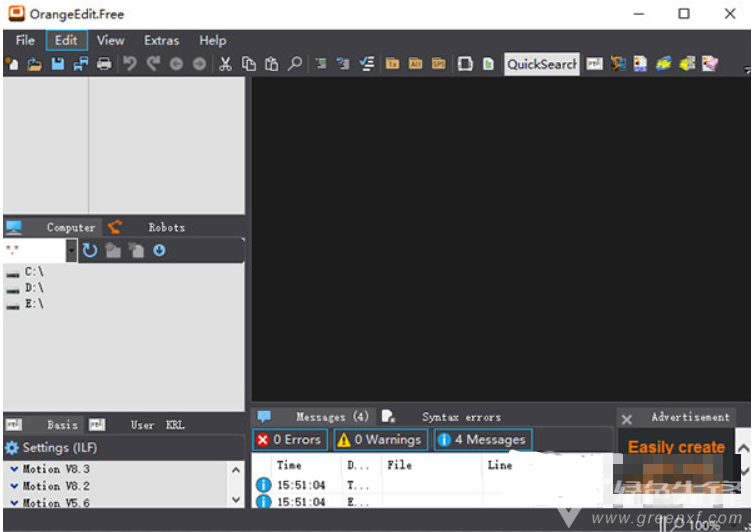Click the orange Ex folder icon
Image resolution: width=753 pixels, height=532 pixels.
392,64
